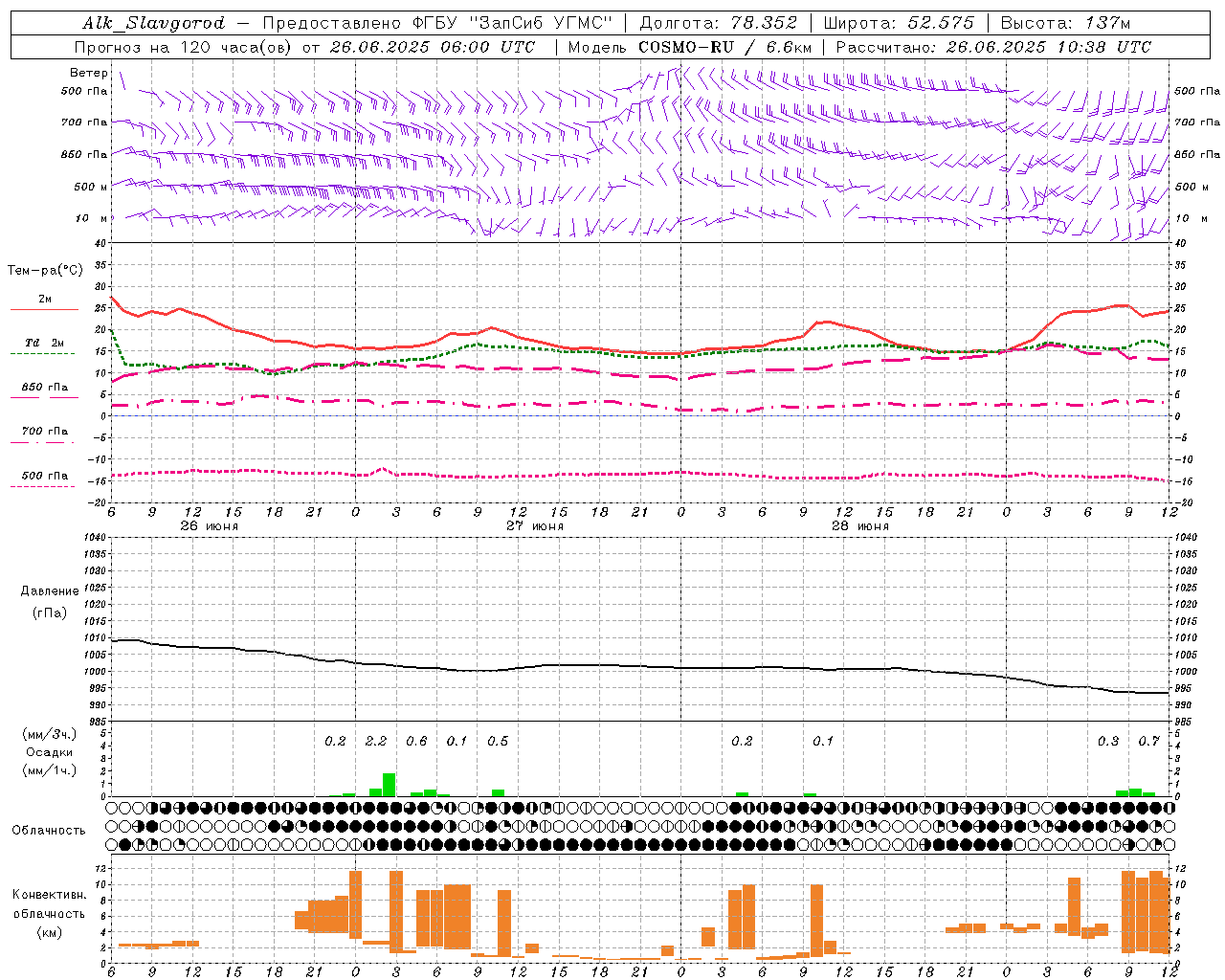
Task: Click the (мм/3ч.) precipitation unit label
Action: [50, 735]
